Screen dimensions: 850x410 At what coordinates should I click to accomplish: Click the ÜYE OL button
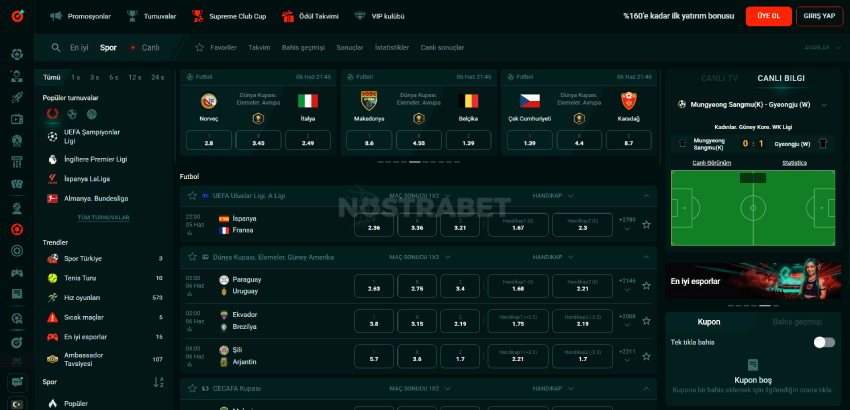point(769,16)
